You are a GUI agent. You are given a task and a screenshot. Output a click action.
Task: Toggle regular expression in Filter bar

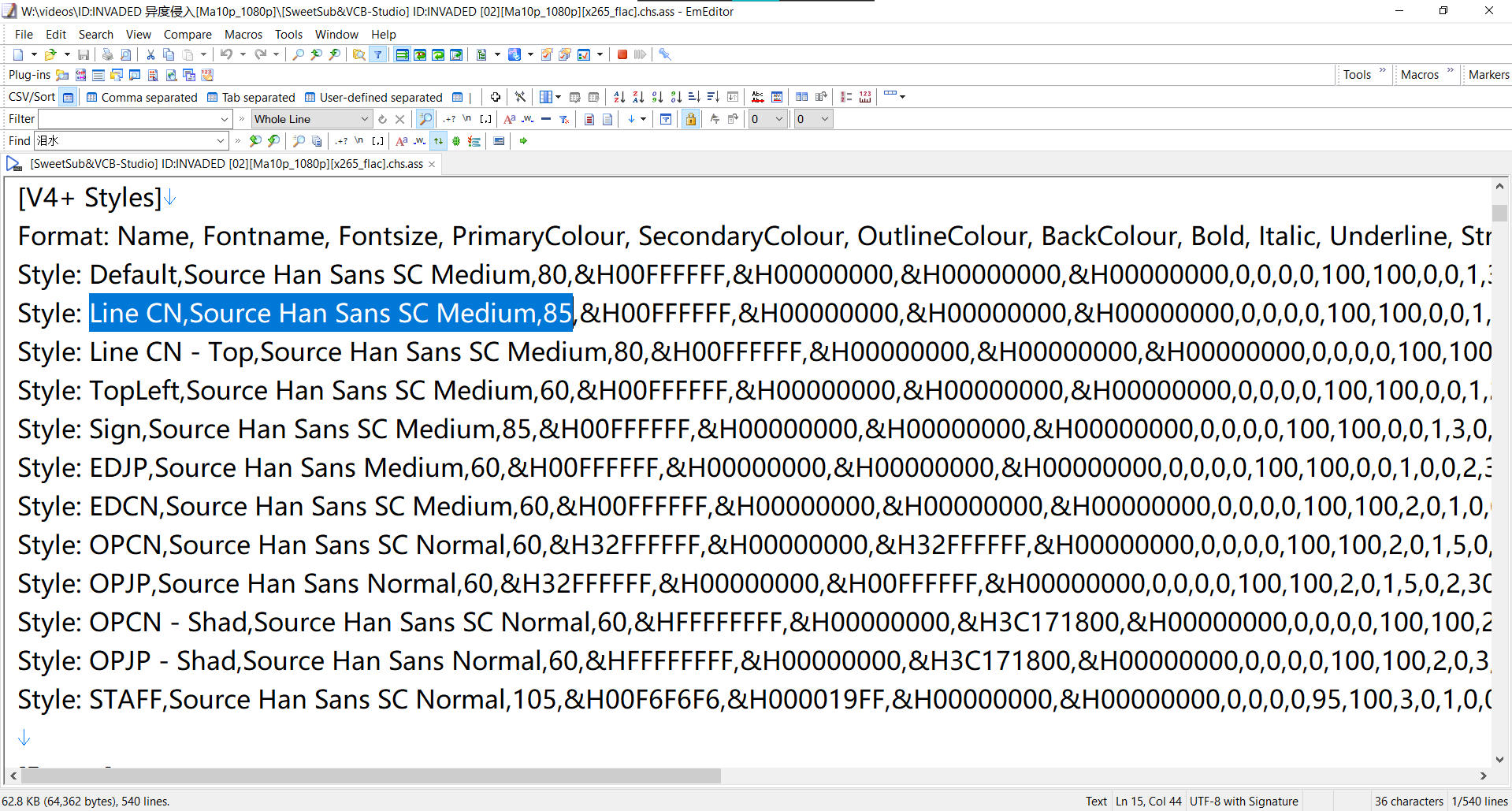[450, 119]
